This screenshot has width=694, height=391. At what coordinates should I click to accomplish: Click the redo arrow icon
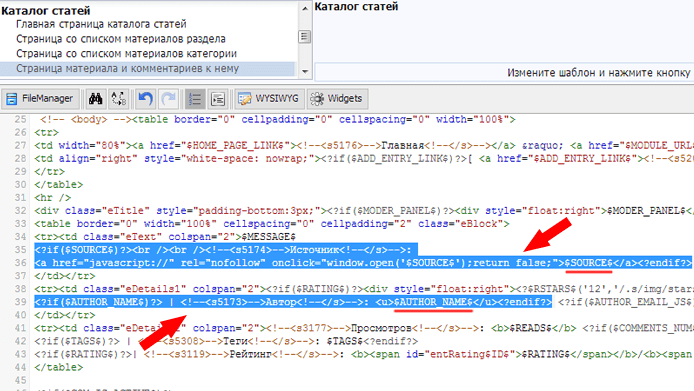pyautogui.click(x=168, y=98)
